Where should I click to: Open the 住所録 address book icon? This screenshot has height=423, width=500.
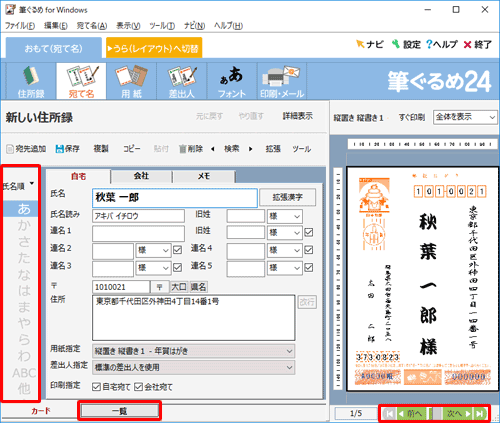pyautogui.click(x=31, y=81)
